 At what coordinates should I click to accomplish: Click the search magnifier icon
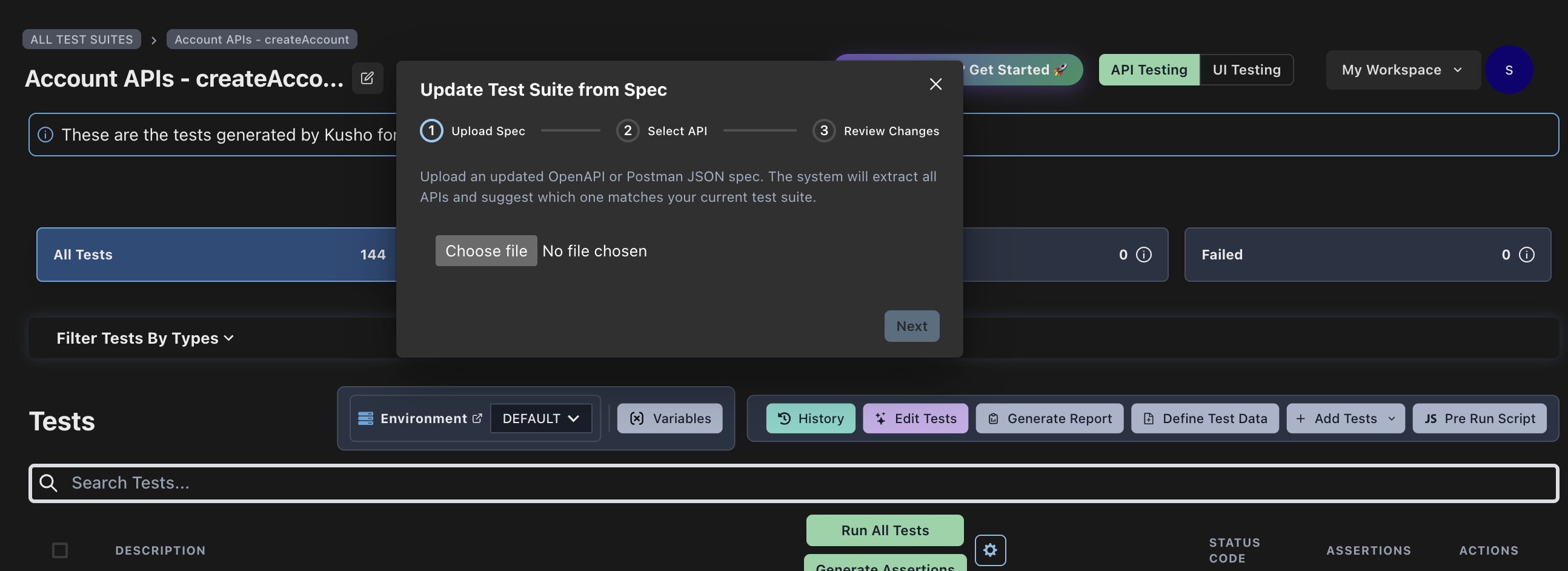tap(48, 483)
